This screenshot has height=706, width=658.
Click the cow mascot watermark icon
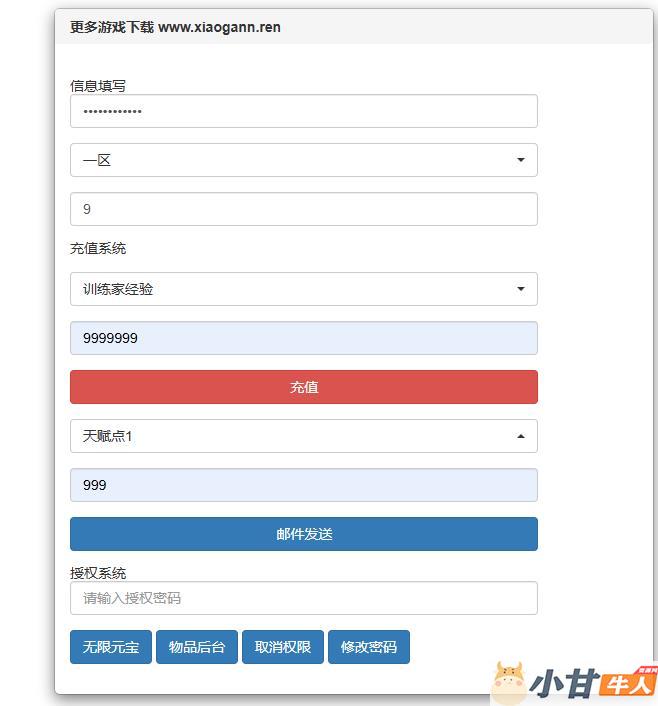(x=510, y=682)
